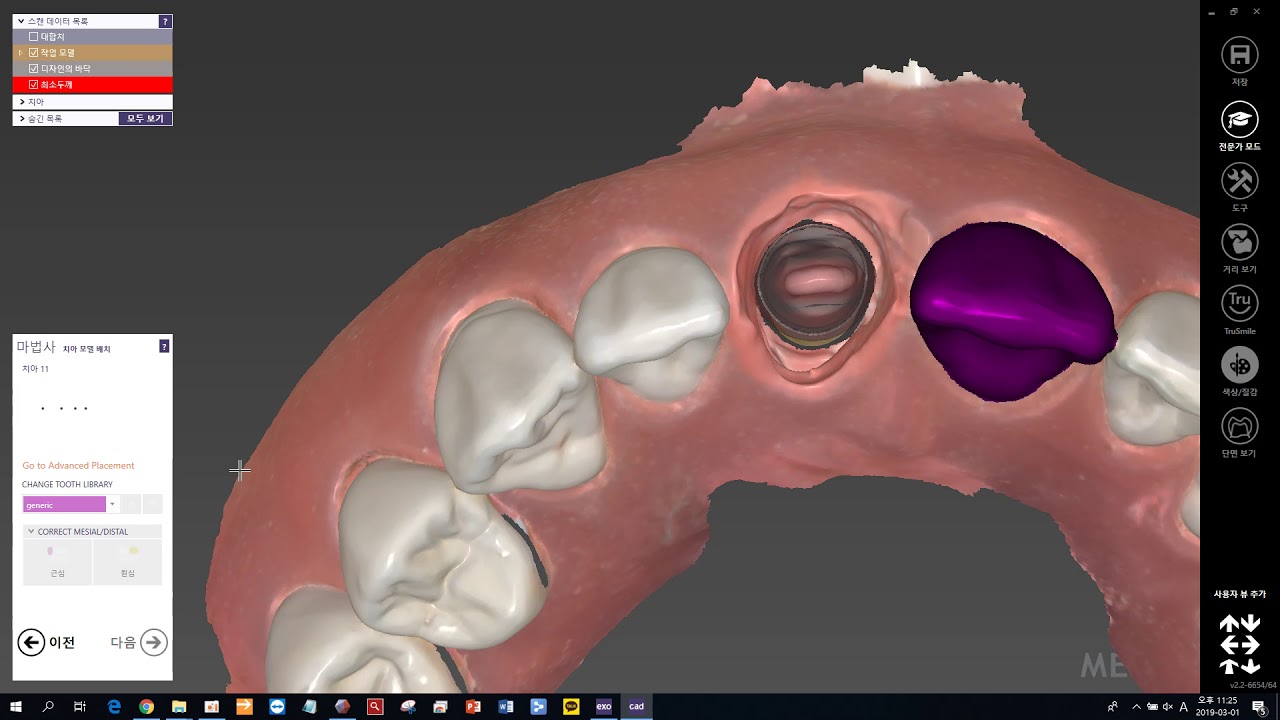
Task: Switch to the exo taskbar app
Action: 604,707
